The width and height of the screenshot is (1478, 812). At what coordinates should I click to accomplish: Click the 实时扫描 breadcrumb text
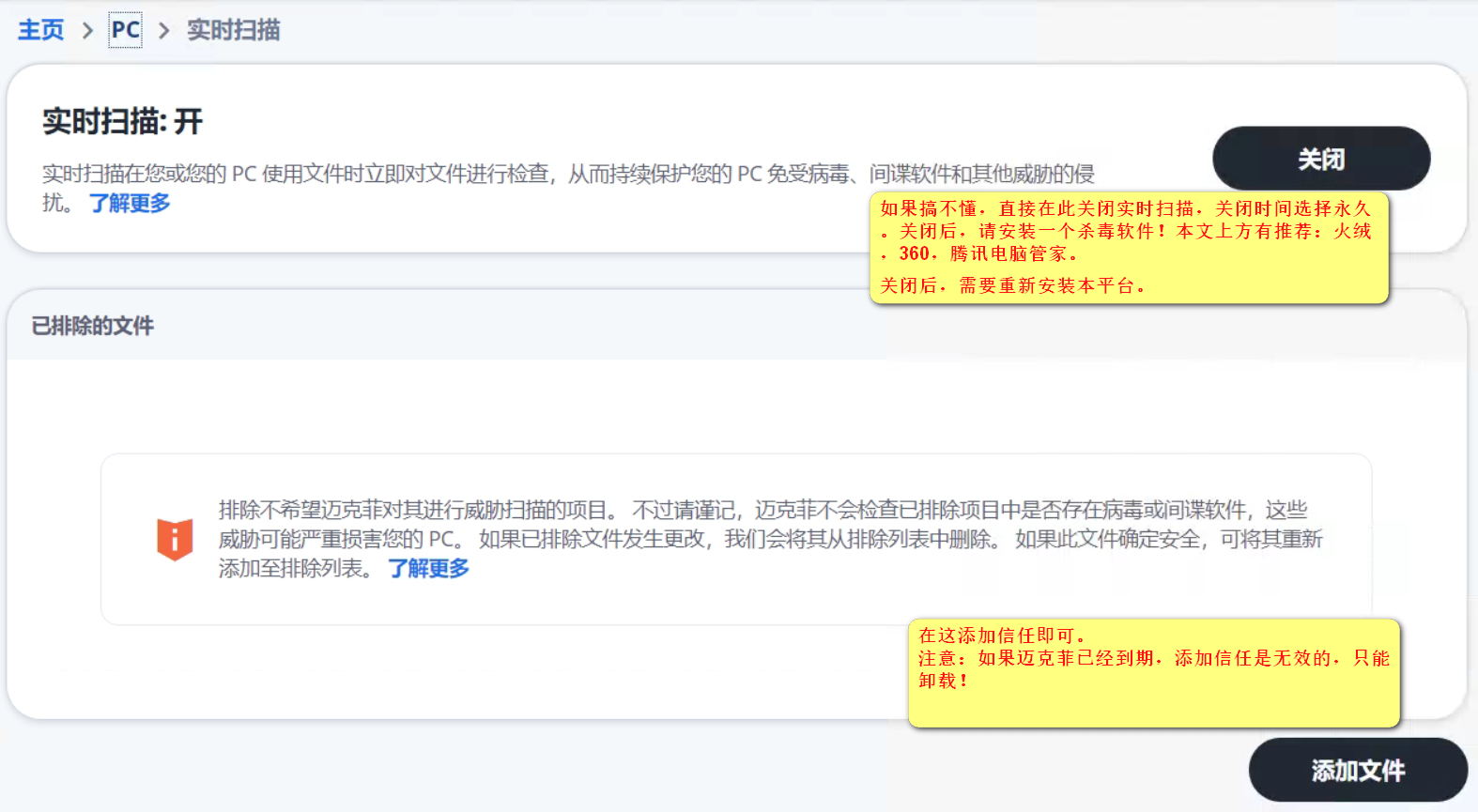click(x=234, y=30)
